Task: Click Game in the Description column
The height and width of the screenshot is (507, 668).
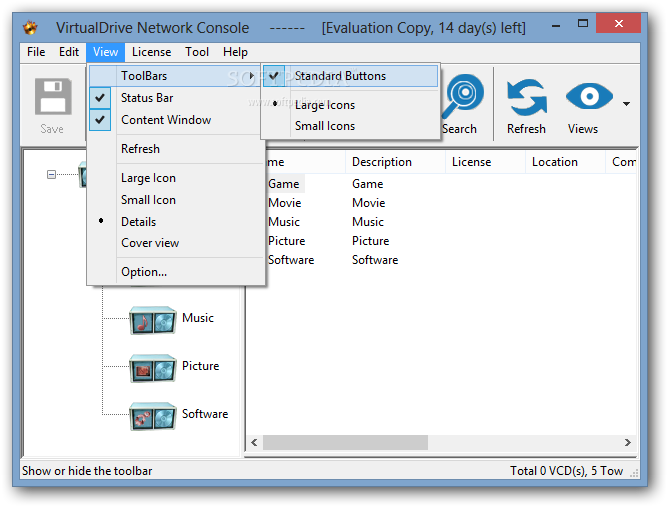Action: coord(368,184)
